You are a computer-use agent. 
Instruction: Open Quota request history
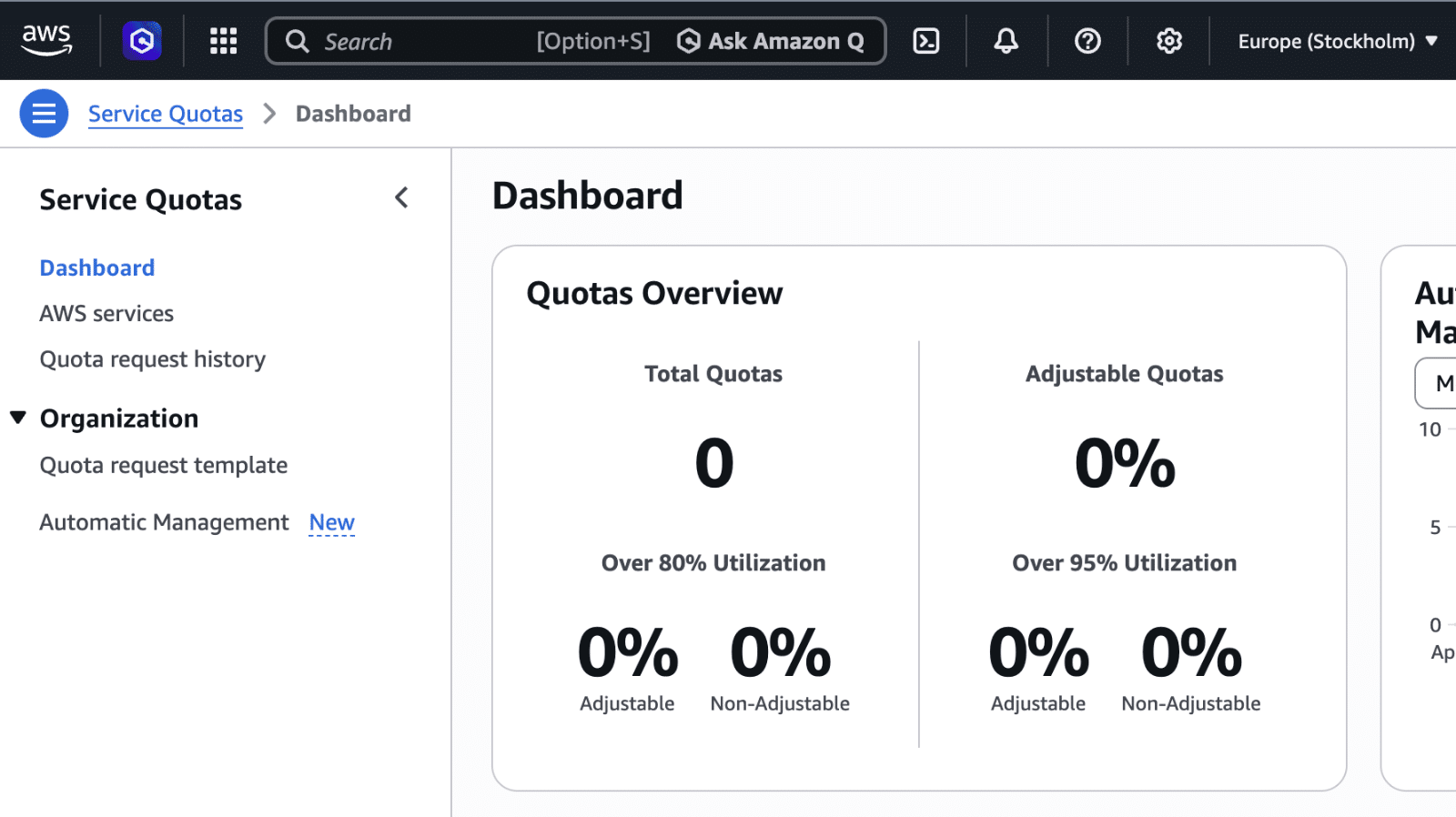click(153, 359)
